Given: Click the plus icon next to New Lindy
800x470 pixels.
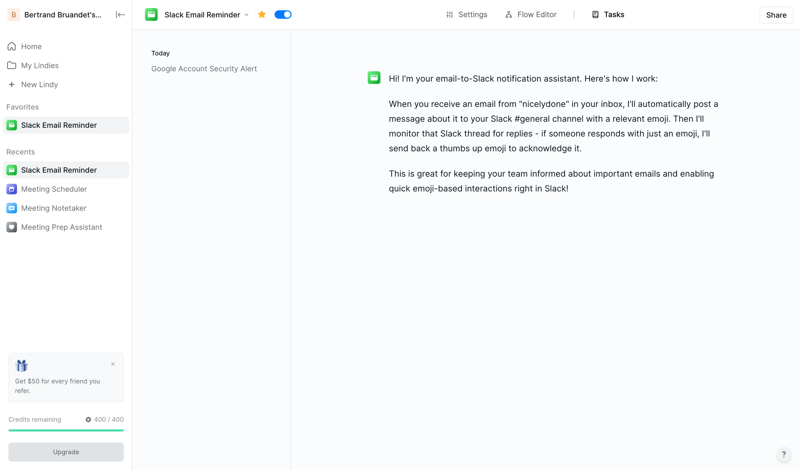Looking at the screenshot, I should click(11, 84).
